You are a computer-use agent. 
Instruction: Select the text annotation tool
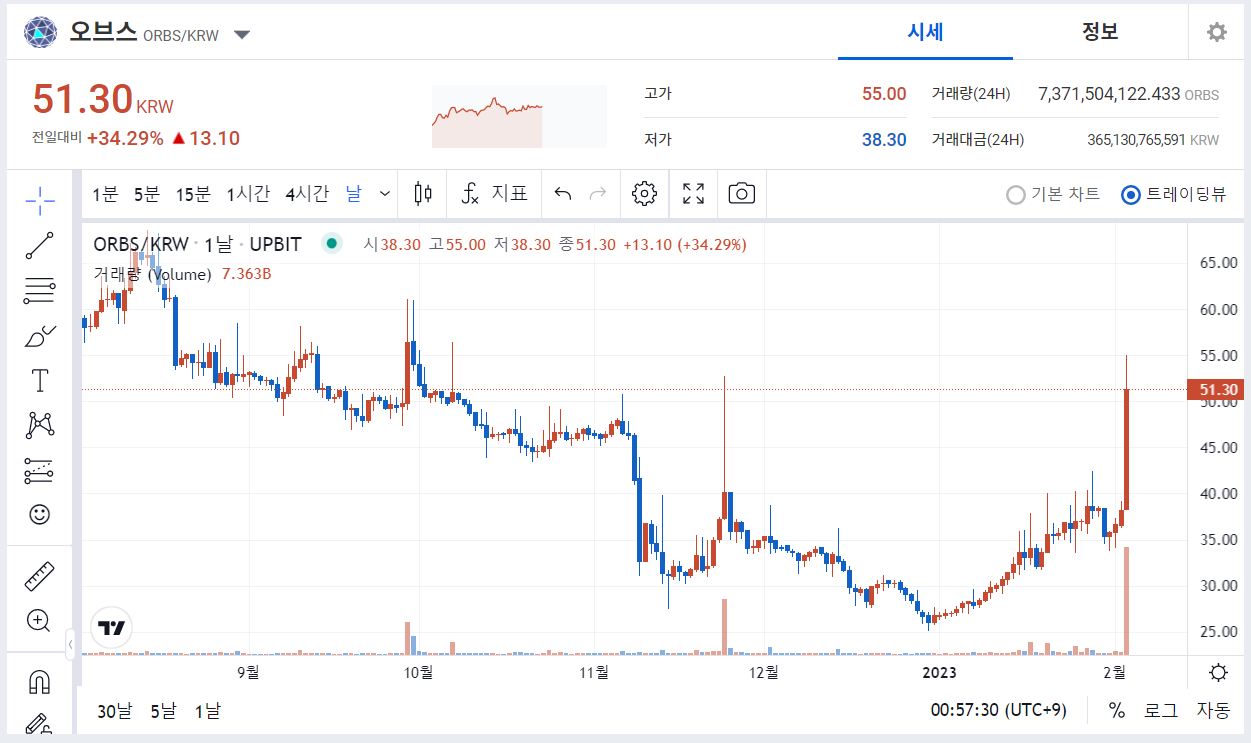pos(39,380)
